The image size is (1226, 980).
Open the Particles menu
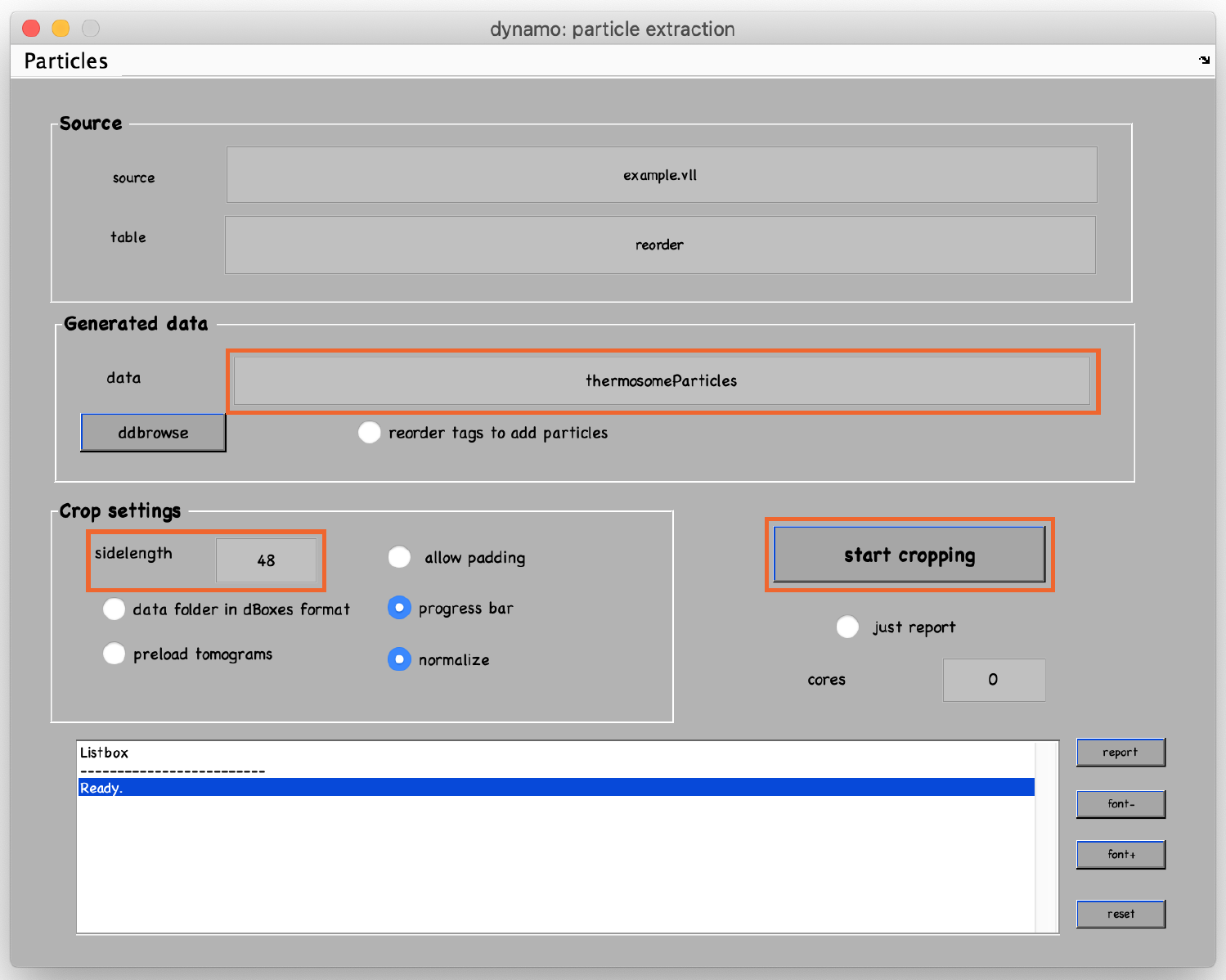(65, 61)
